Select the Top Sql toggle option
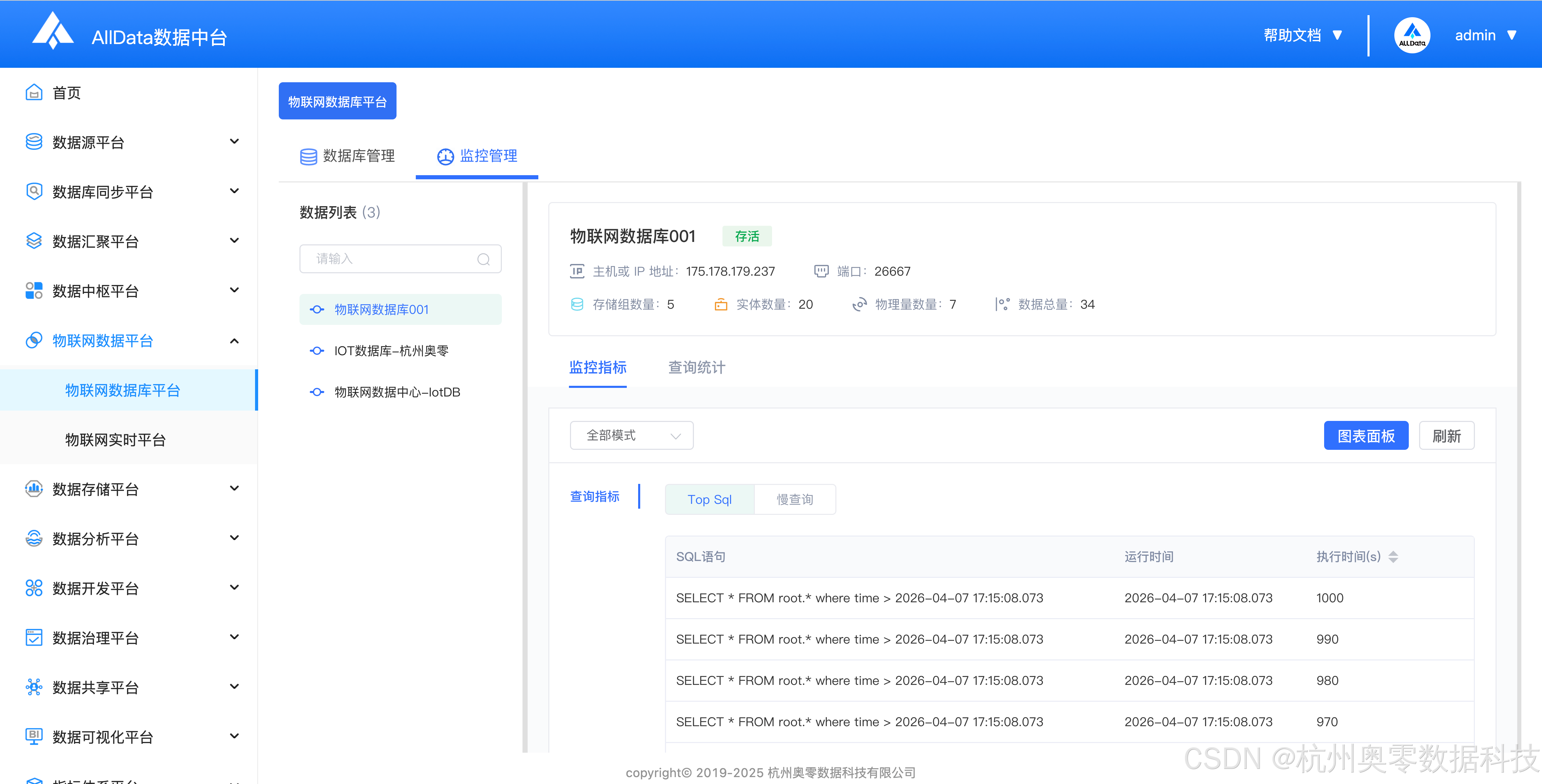The height and width of the screenshot is (784, 1542). coord(709,500)
